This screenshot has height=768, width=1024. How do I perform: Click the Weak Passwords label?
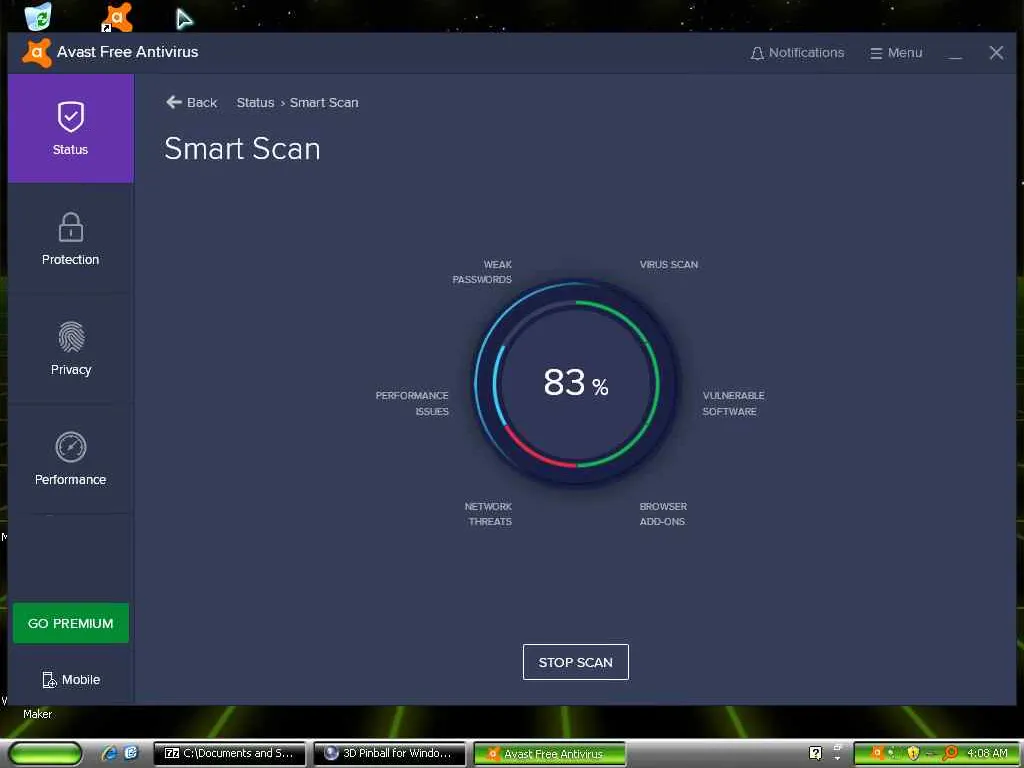482,272
